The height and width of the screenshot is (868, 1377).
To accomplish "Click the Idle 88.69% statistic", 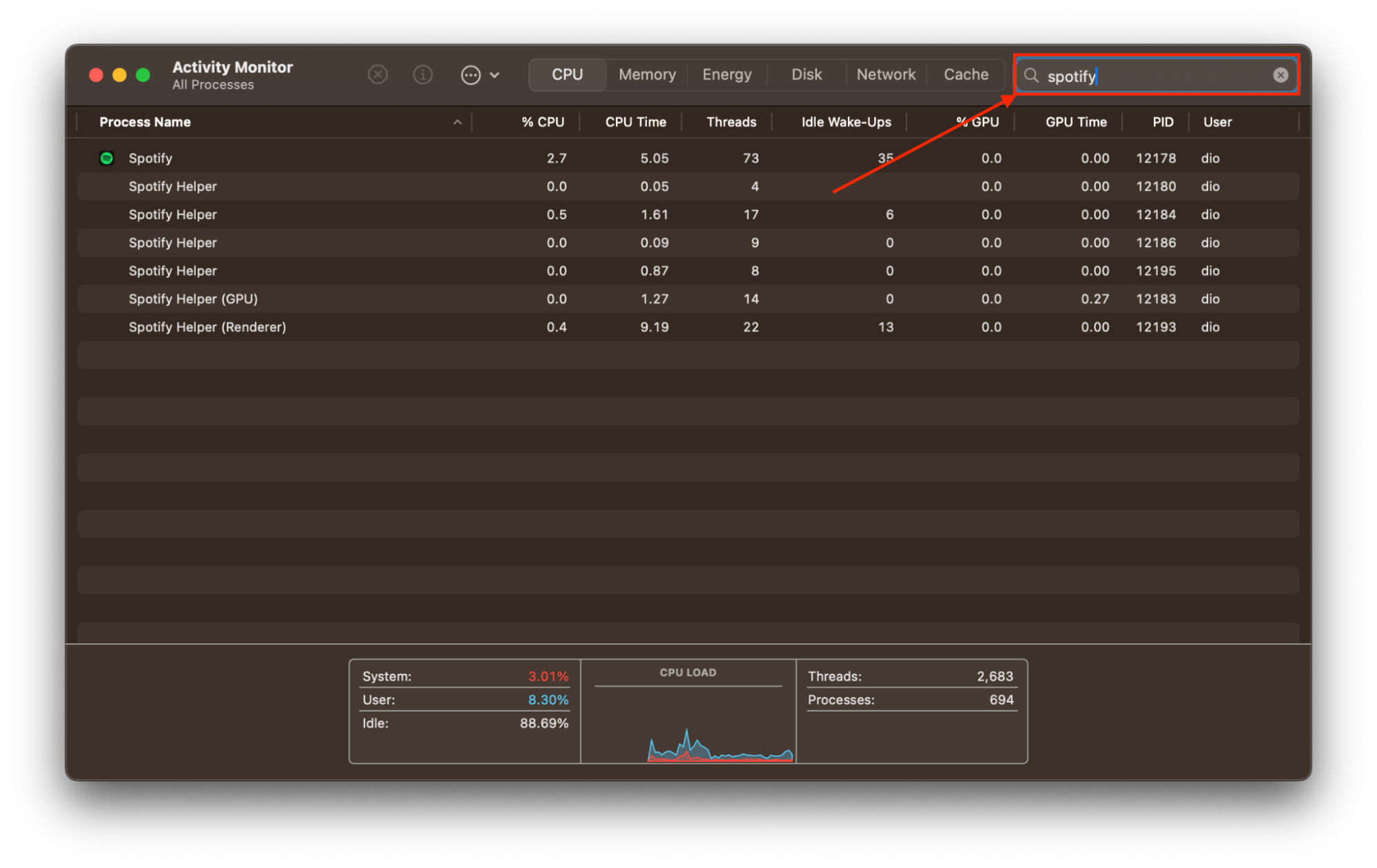I will point(465,723).
